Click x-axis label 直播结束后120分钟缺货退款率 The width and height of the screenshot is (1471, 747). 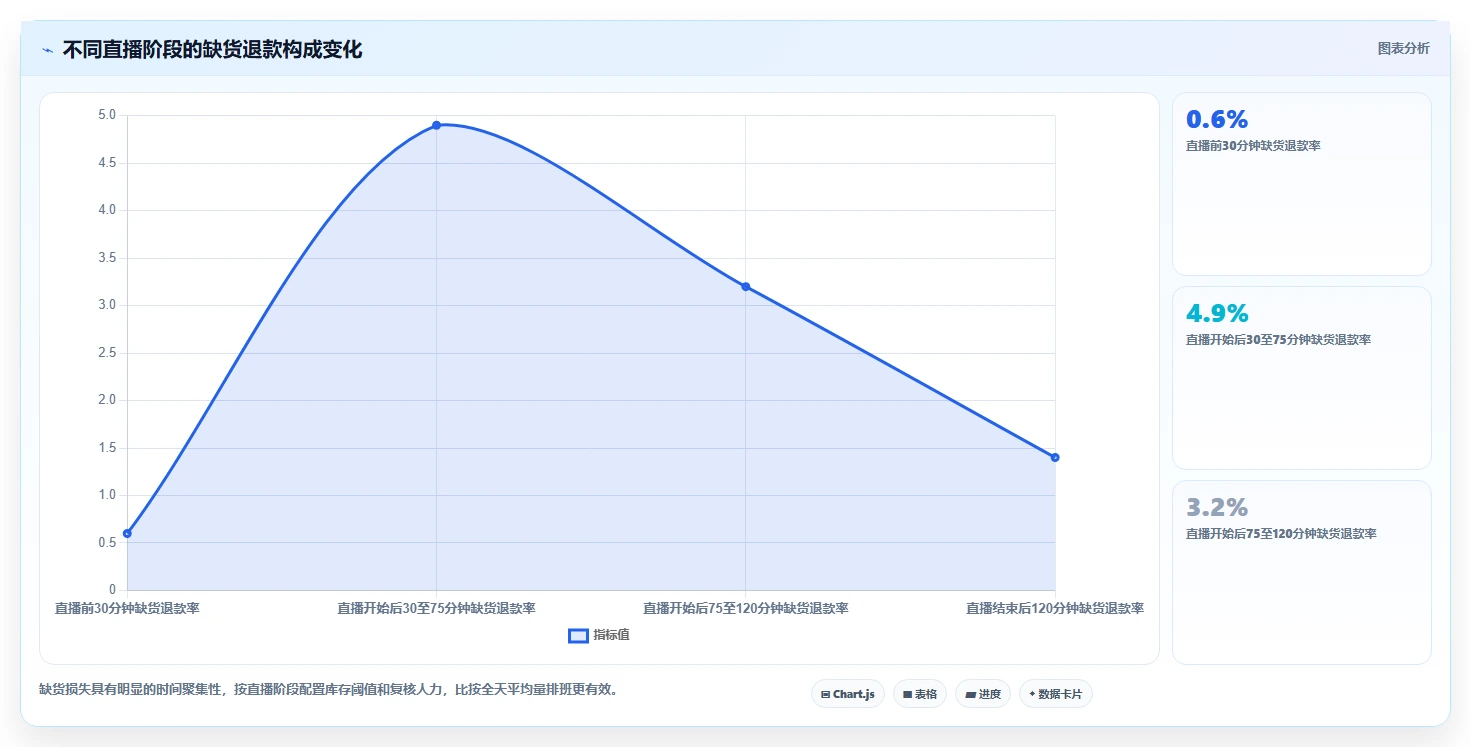[x=1055, y=608]
